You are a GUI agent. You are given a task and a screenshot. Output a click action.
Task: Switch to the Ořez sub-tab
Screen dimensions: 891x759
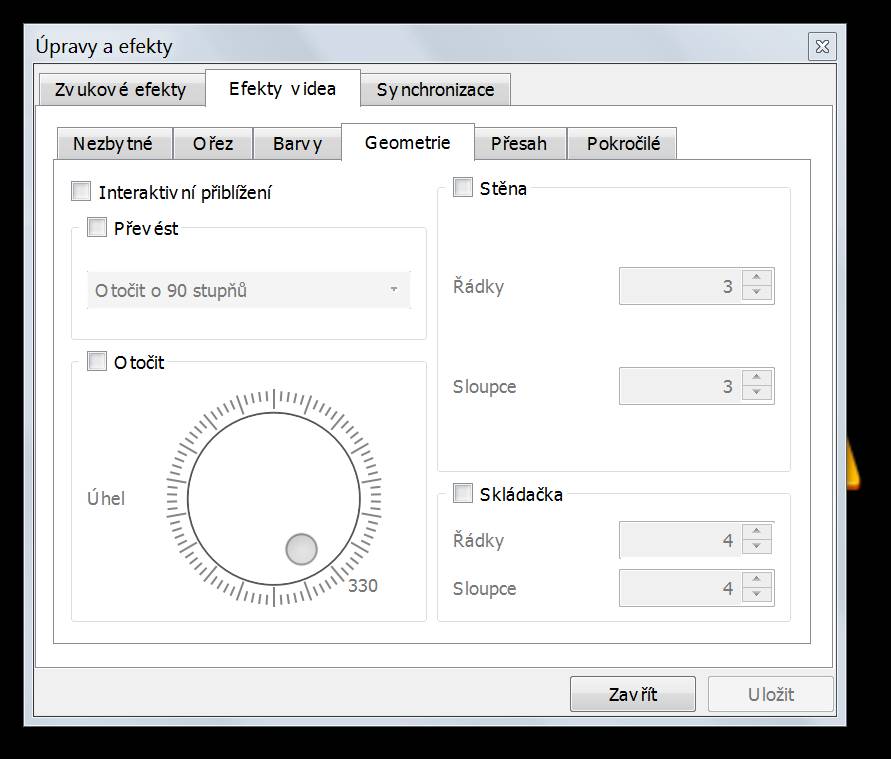click(213, 144)
